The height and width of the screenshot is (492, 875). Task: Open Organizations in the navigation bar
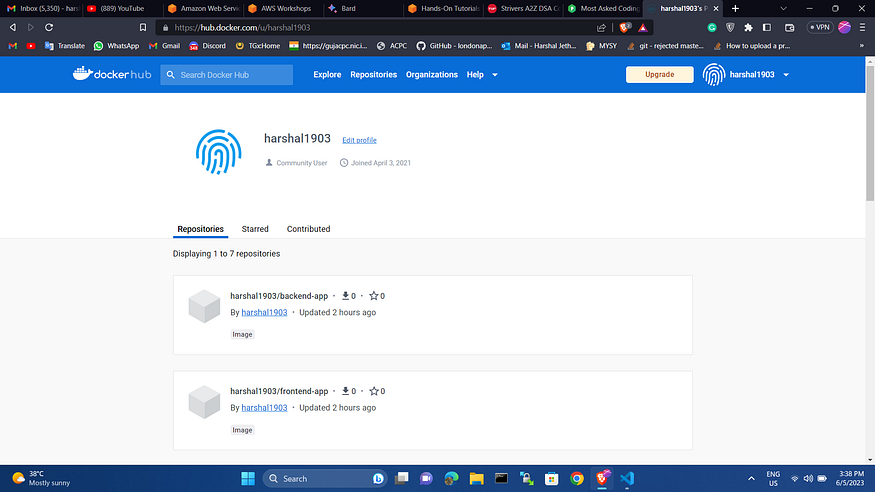[x=431, y=75]
